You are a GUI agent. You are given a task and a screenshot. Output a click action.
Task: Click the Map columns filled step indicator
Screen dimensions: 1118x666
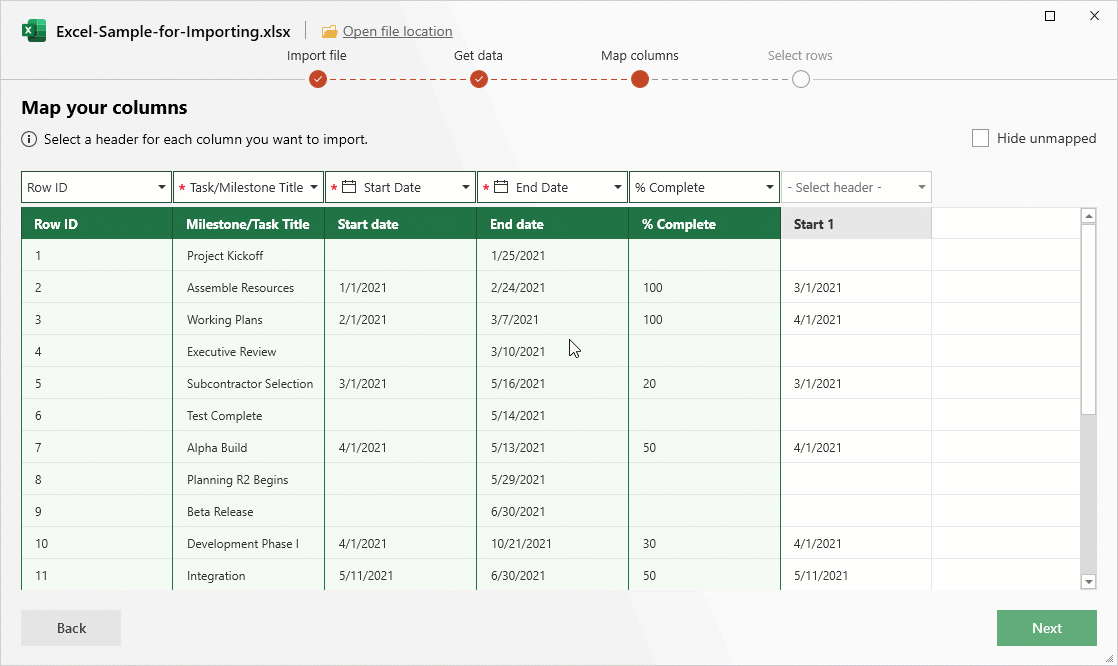(639, 79)
